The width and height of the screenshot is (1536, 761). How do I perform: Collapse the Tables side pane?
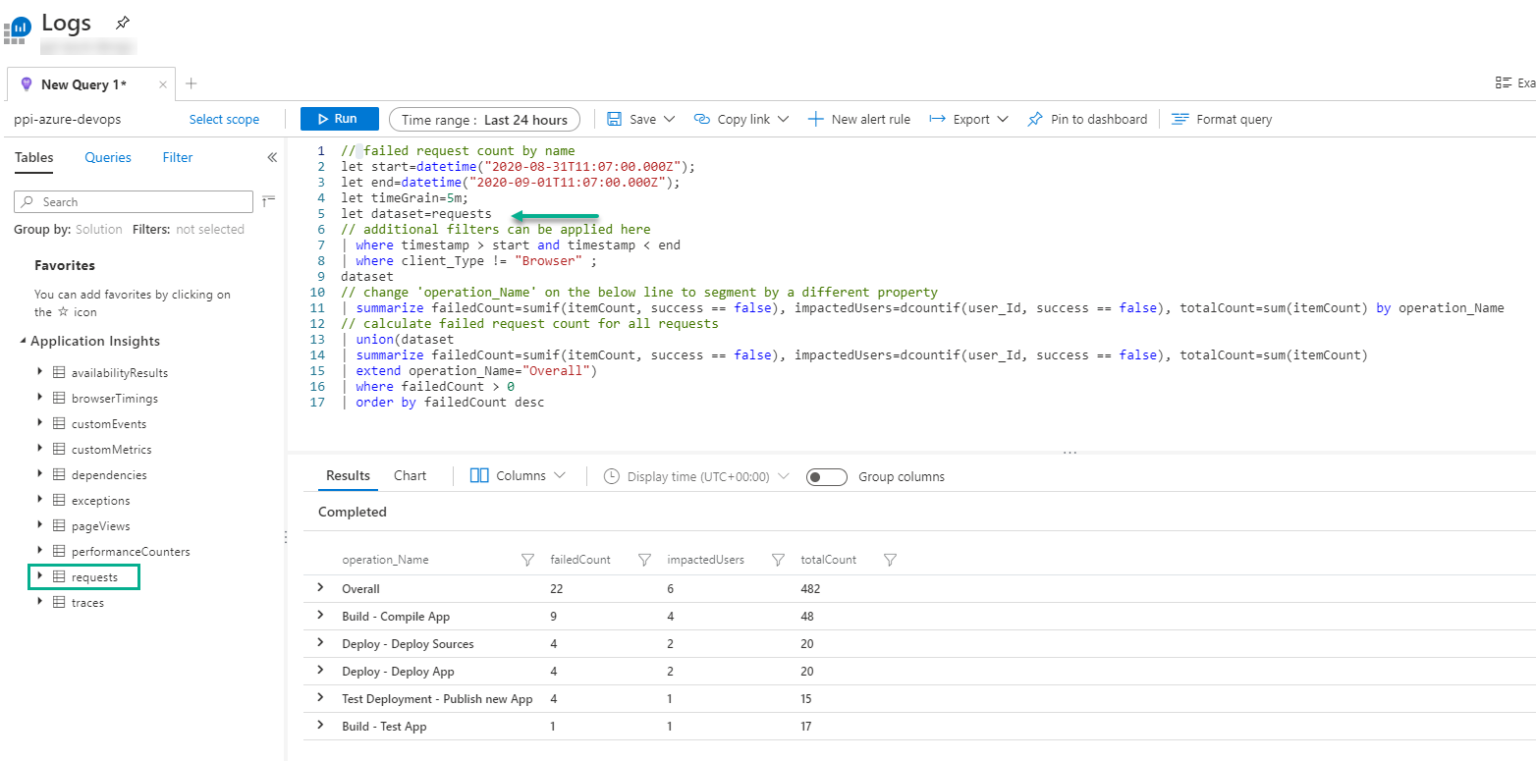point(271,157)
